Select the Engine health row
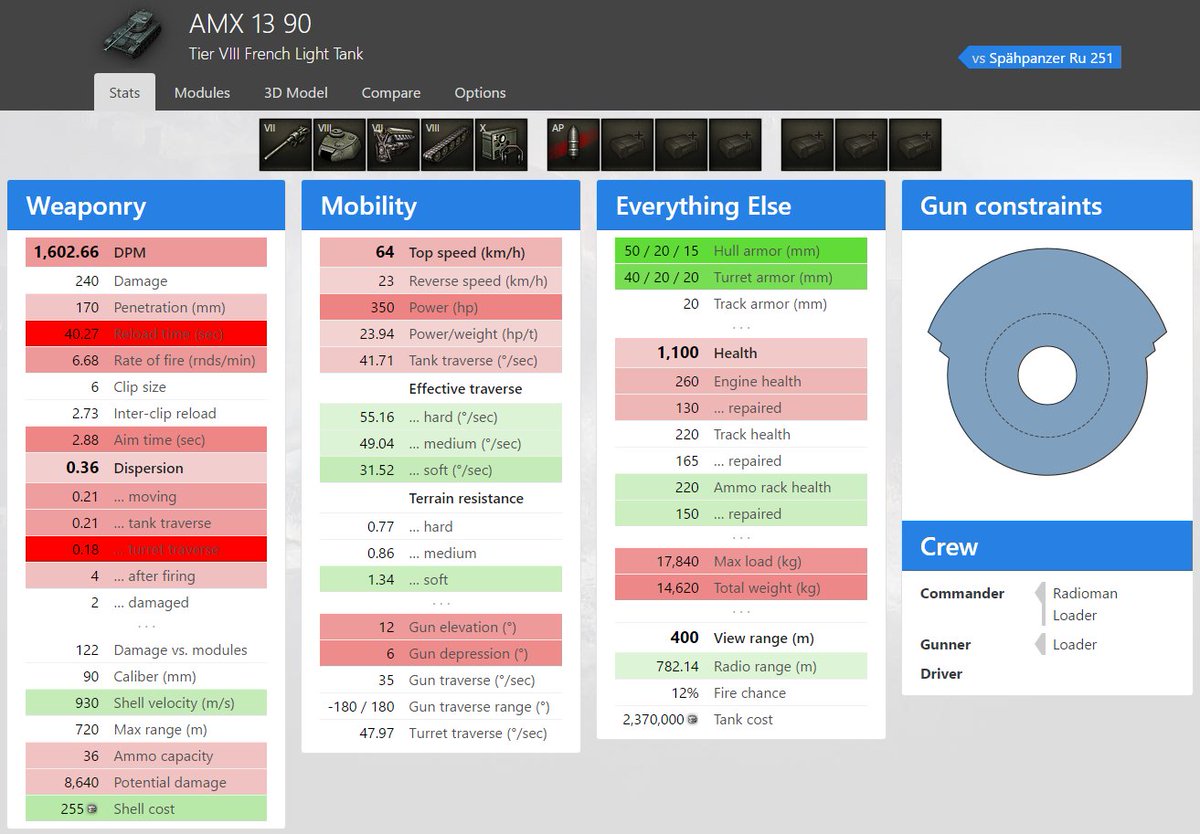The image size is (1200, 834). (741, 381)
